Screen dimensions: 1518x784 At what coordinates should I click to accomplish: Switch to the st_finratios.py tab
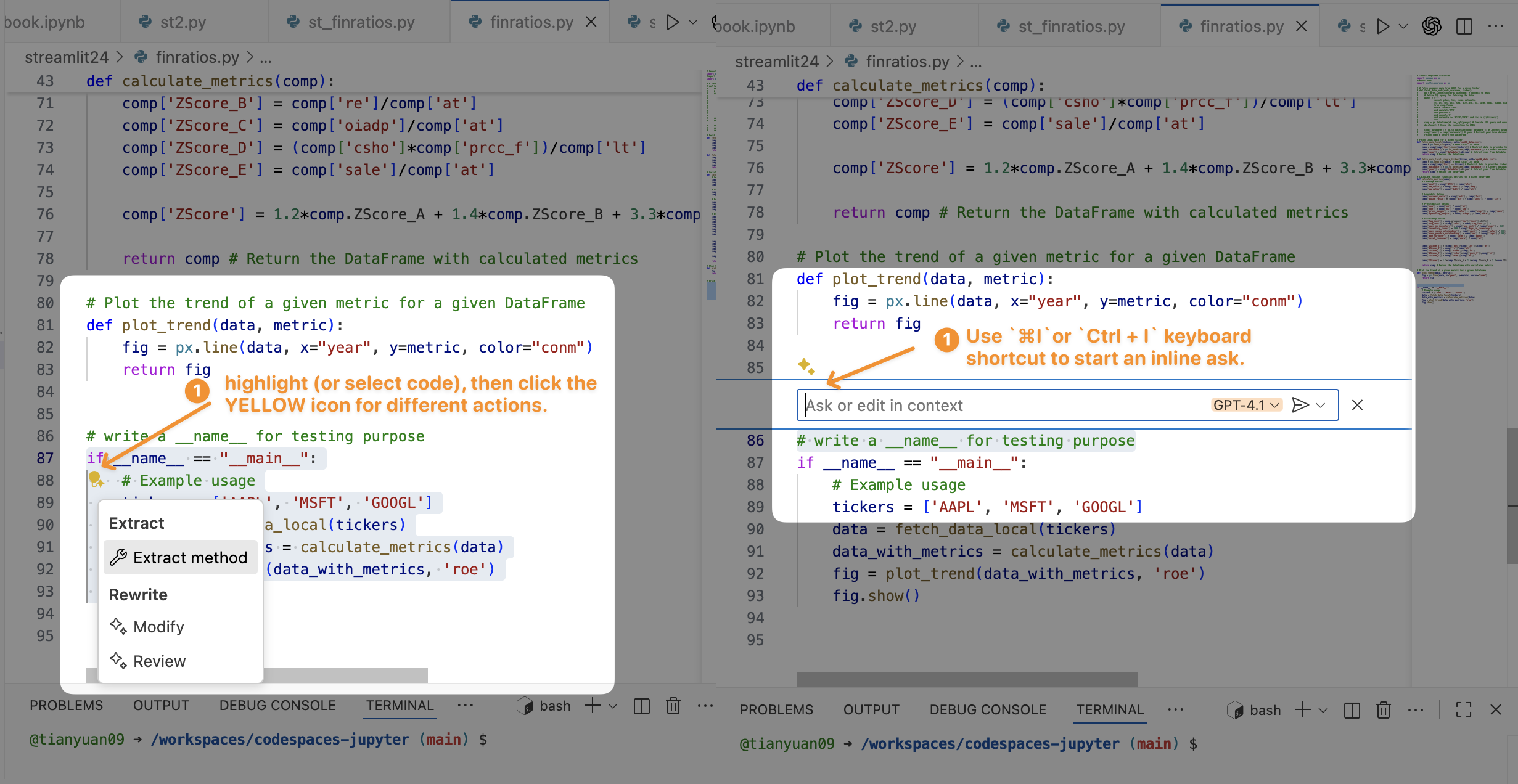point(1071,27)
